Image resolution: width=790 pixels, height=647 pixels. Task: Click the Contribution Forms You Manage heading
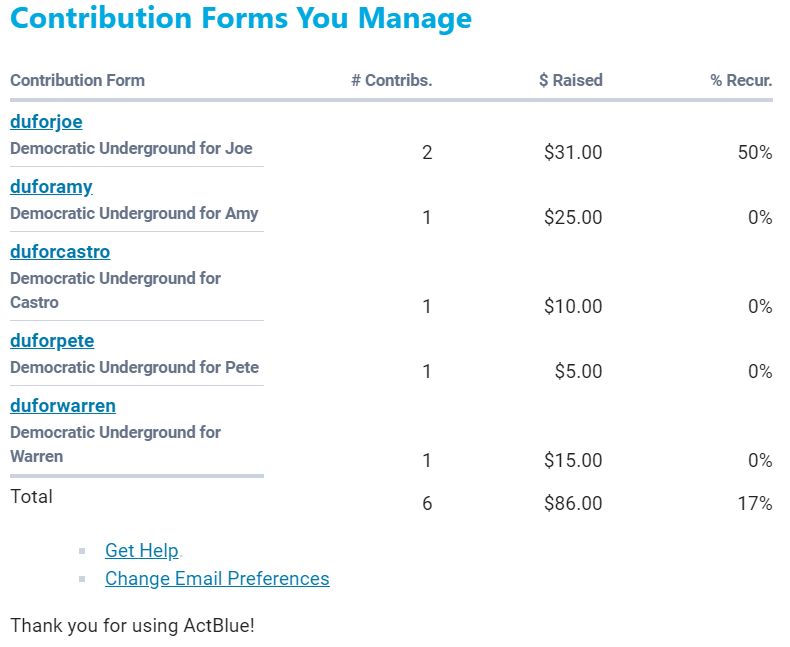point(241,19)
